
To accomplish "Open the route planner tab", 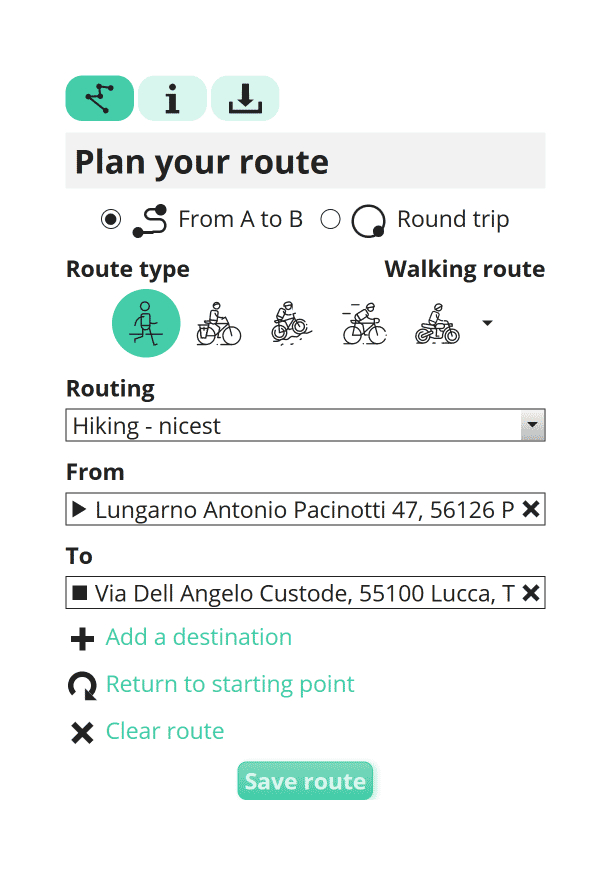I will tap(100, 98).
